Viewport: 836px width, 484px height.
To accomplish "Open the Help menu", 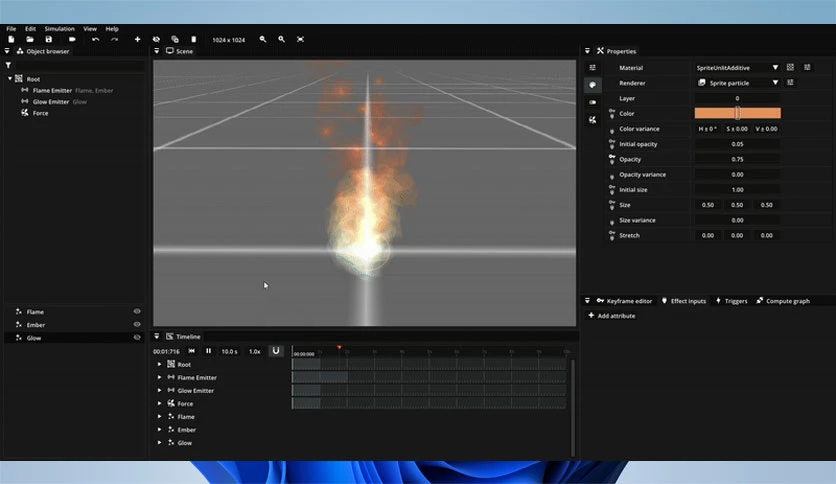I will [112, 29].
